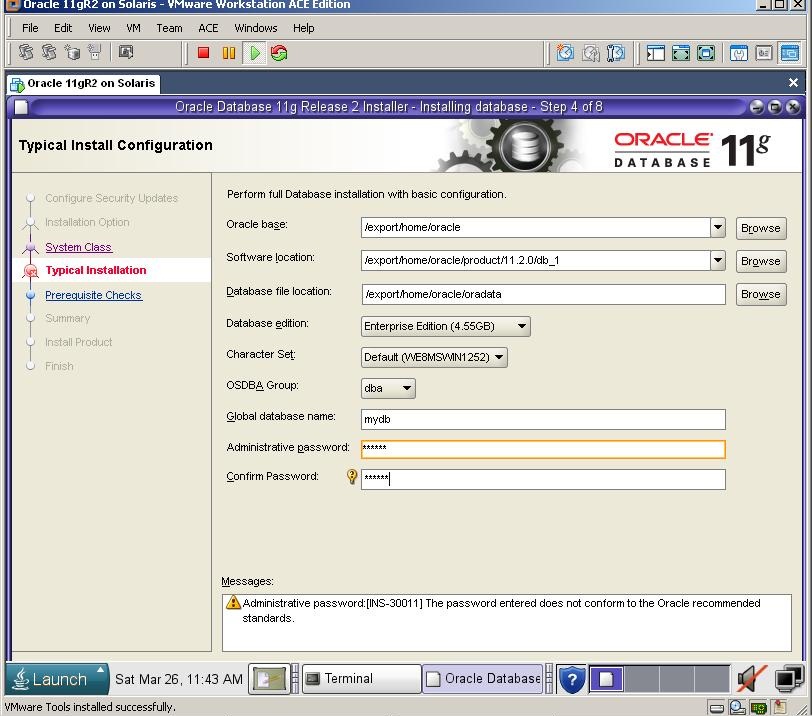Open the Database edition dropdown
812x716 pixels.
point(521,326)
